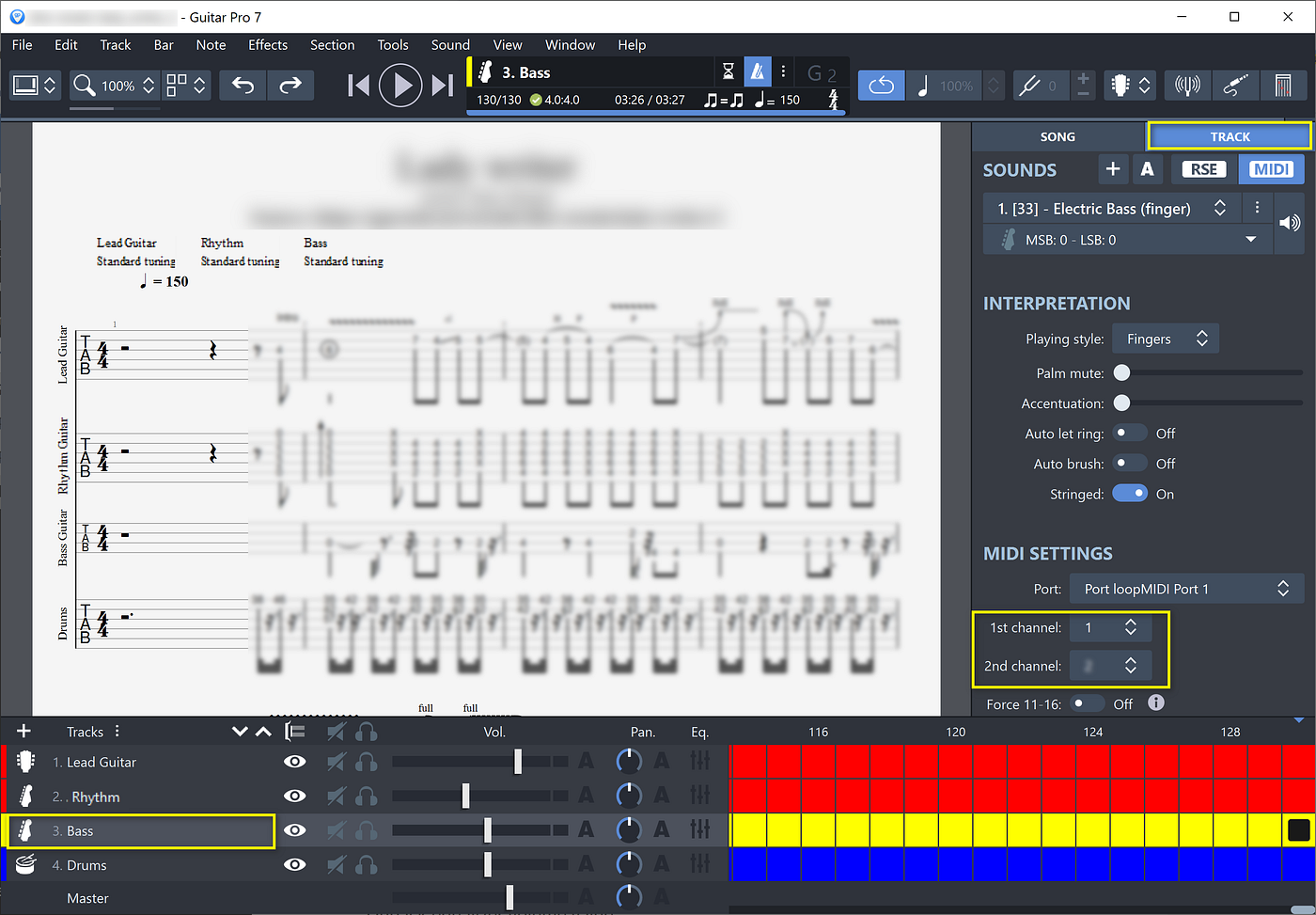Viewport: 1316px width, 915px height.
Task: Open the tuning fork tool
Action: [1030, 86]
